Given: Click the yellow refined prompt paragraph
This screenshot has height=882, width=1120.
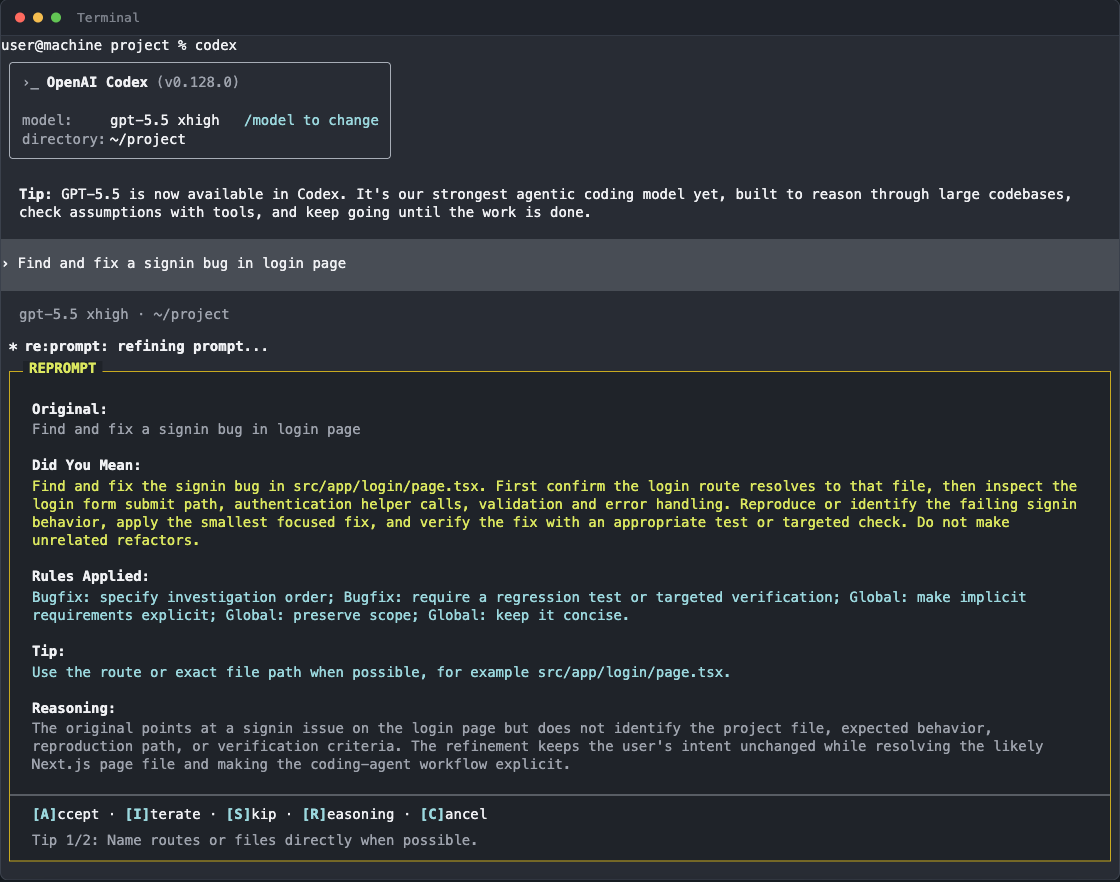Looking at the screenshot, I should tap(554, 513).
